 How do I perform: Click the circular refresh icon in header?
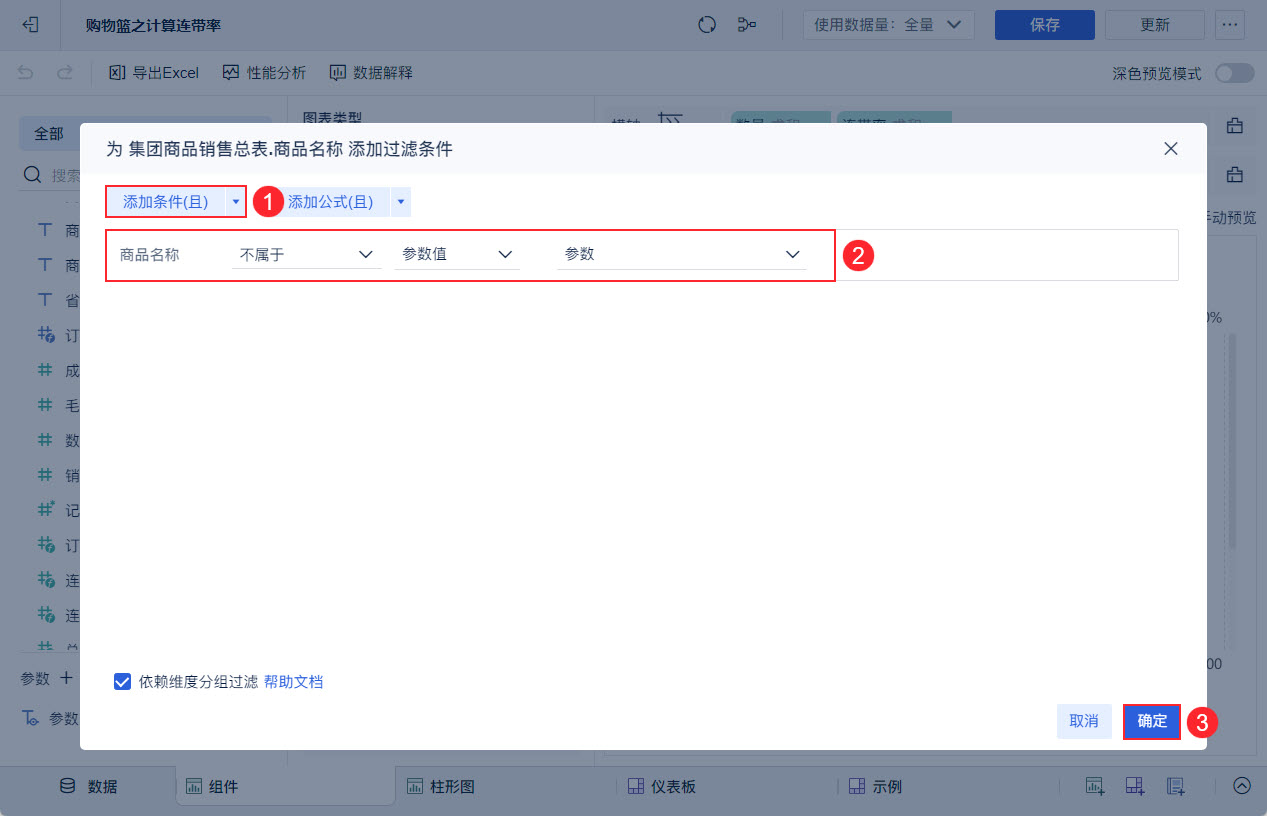pos(707,25)
